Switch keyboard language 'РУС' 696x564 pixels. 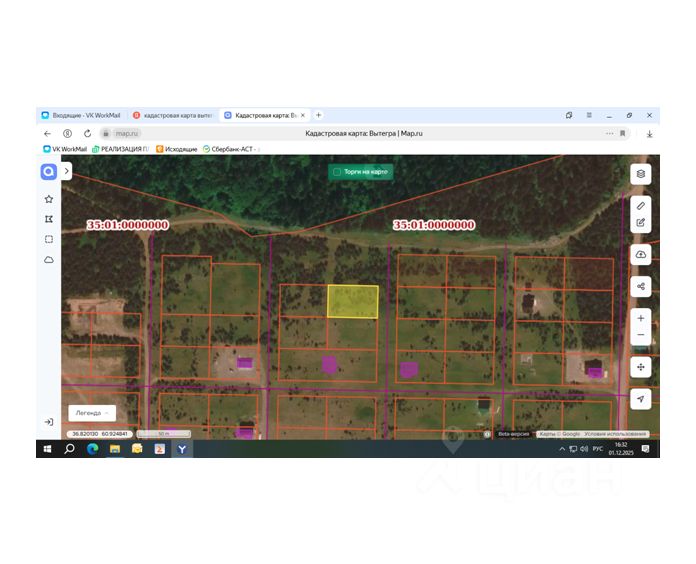pos(598,449)
